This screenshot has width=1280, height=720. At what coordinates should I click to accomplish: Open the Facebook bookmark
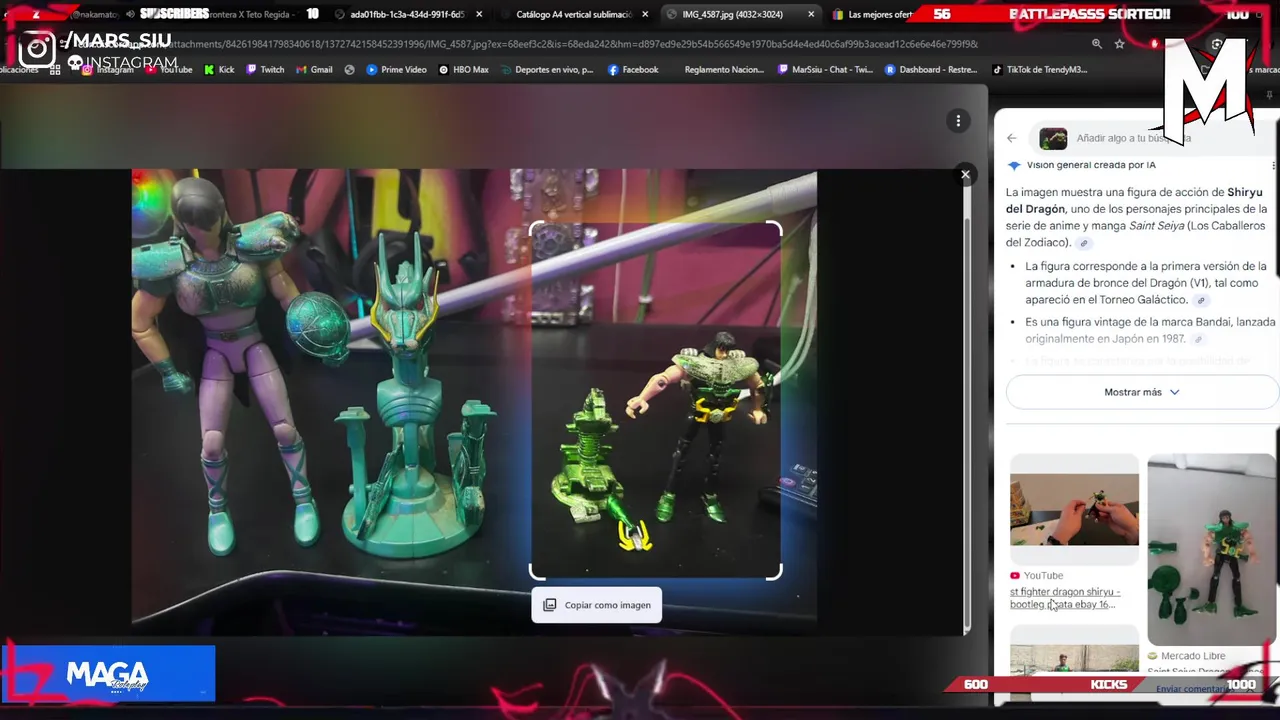point(633,70)
